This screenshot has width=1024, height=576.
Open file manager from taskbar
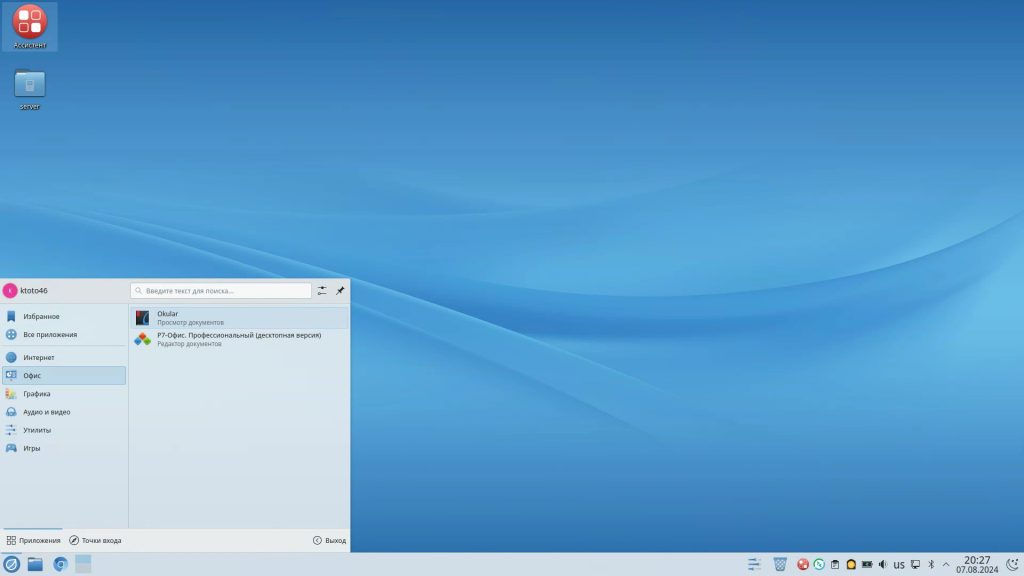point(35,564)
